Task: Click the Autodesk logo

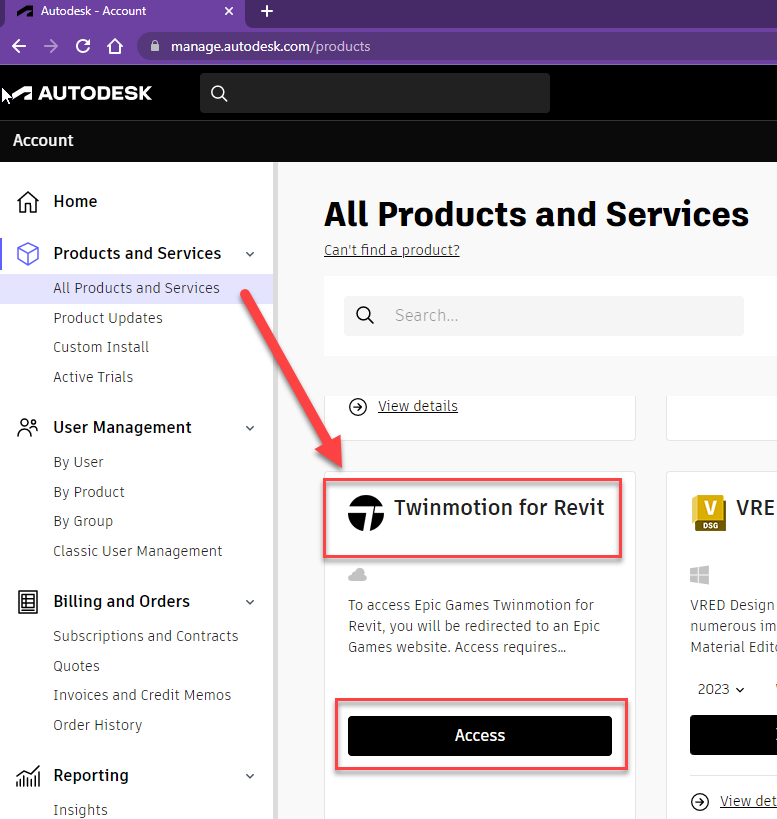Action: (81, 93)
